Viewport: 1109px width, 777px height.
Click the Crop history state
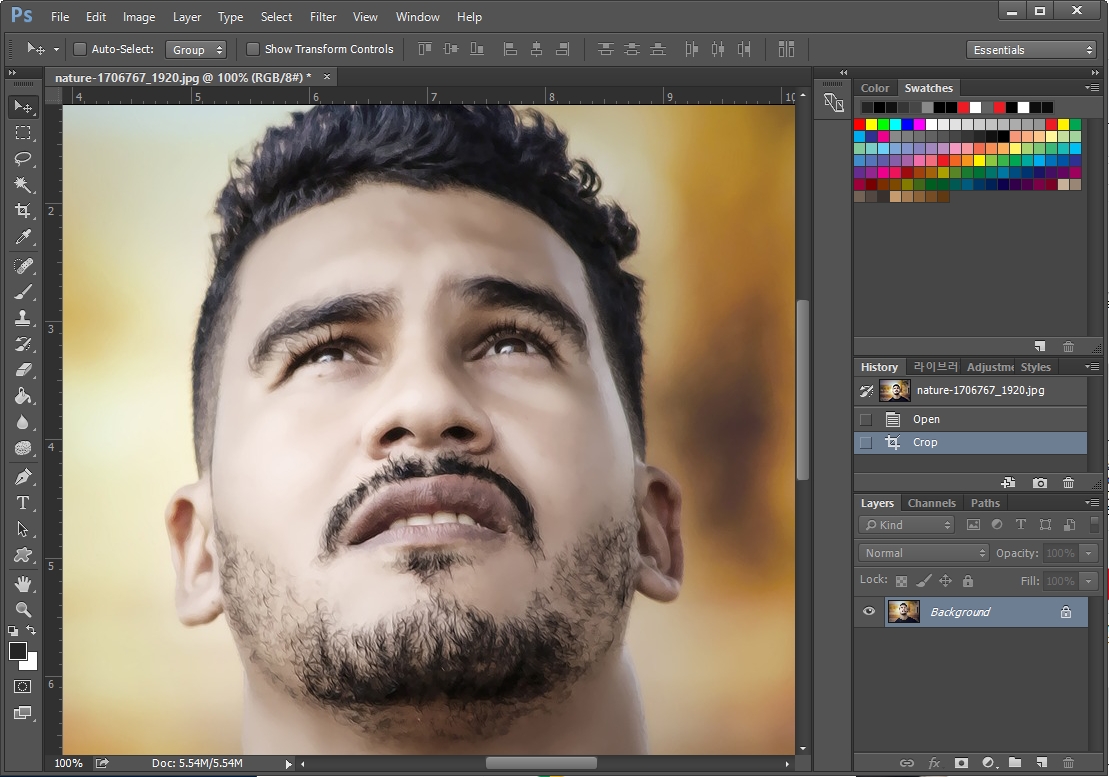(925, 442)
